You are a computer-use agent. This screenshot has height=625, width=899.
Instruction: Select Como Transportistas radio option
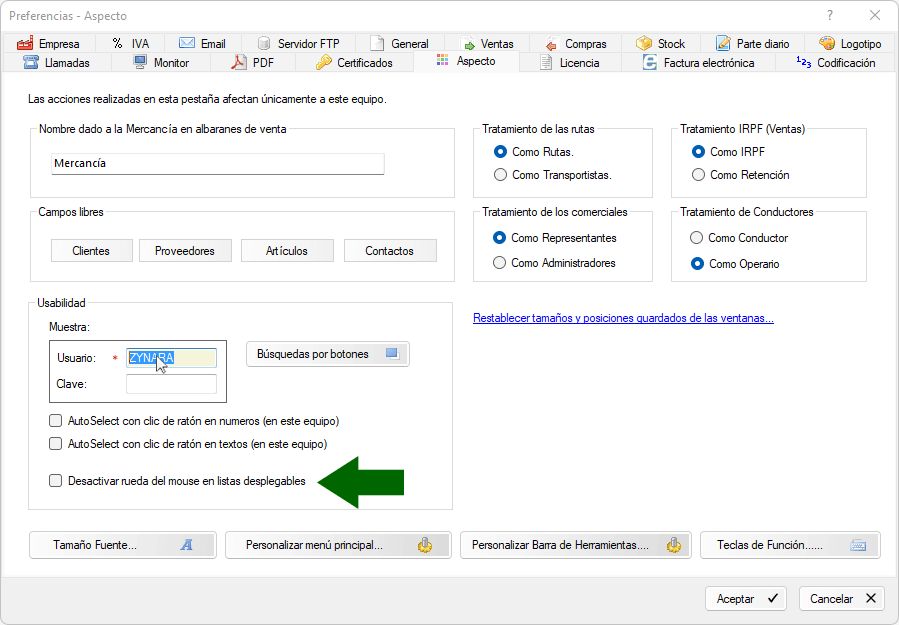[x=501, y=175]
